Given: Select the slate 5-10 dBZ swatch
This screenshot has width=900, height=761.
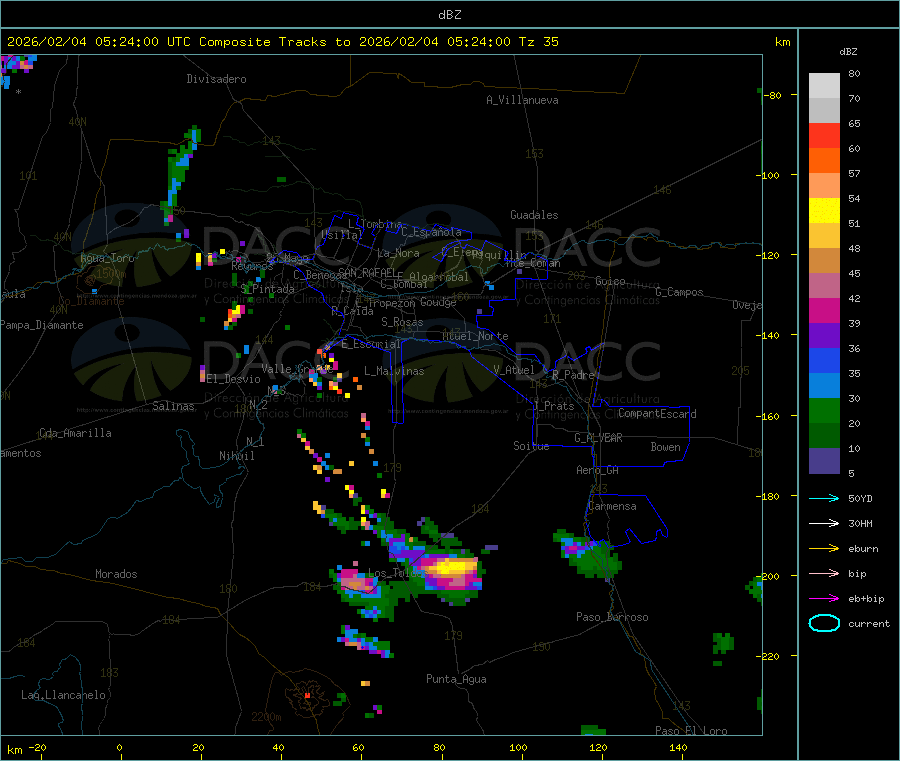Looking at the screenshot, I should coord(824,460).
